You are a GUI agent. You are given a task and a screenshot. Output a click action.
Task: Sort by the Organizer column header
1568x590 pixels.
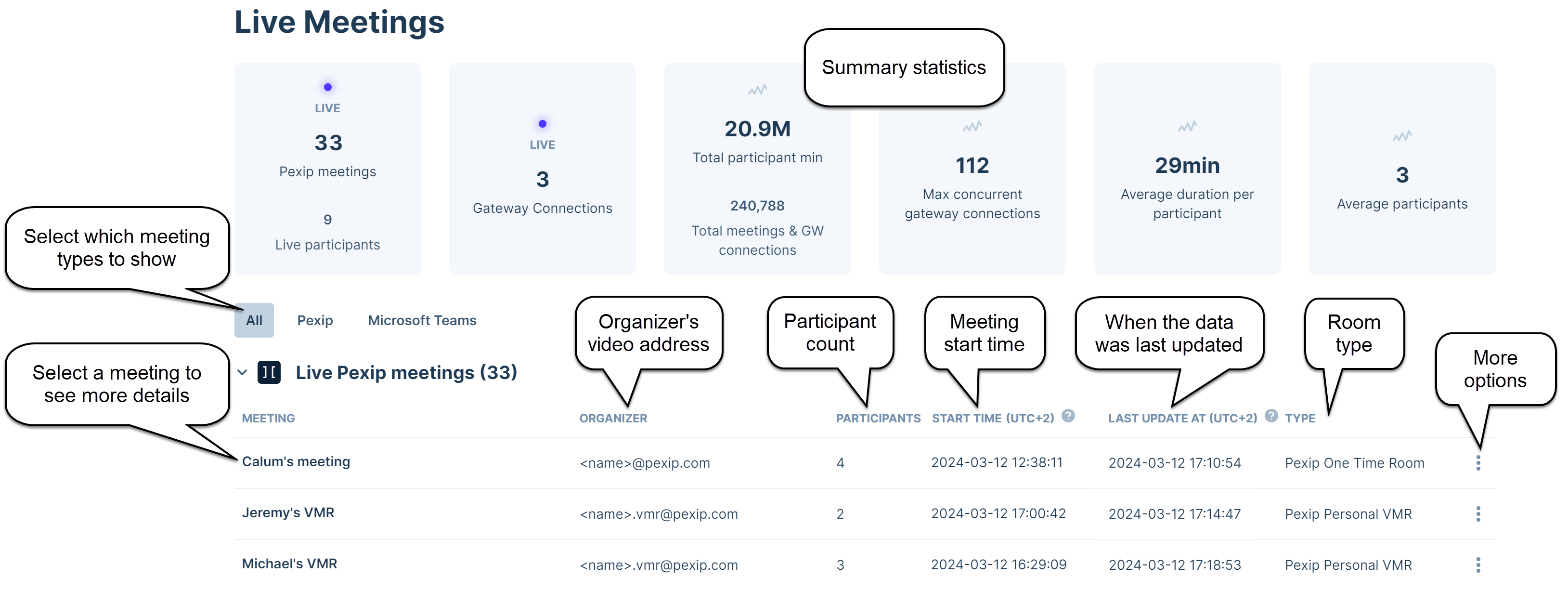click(x=613, y=418)
